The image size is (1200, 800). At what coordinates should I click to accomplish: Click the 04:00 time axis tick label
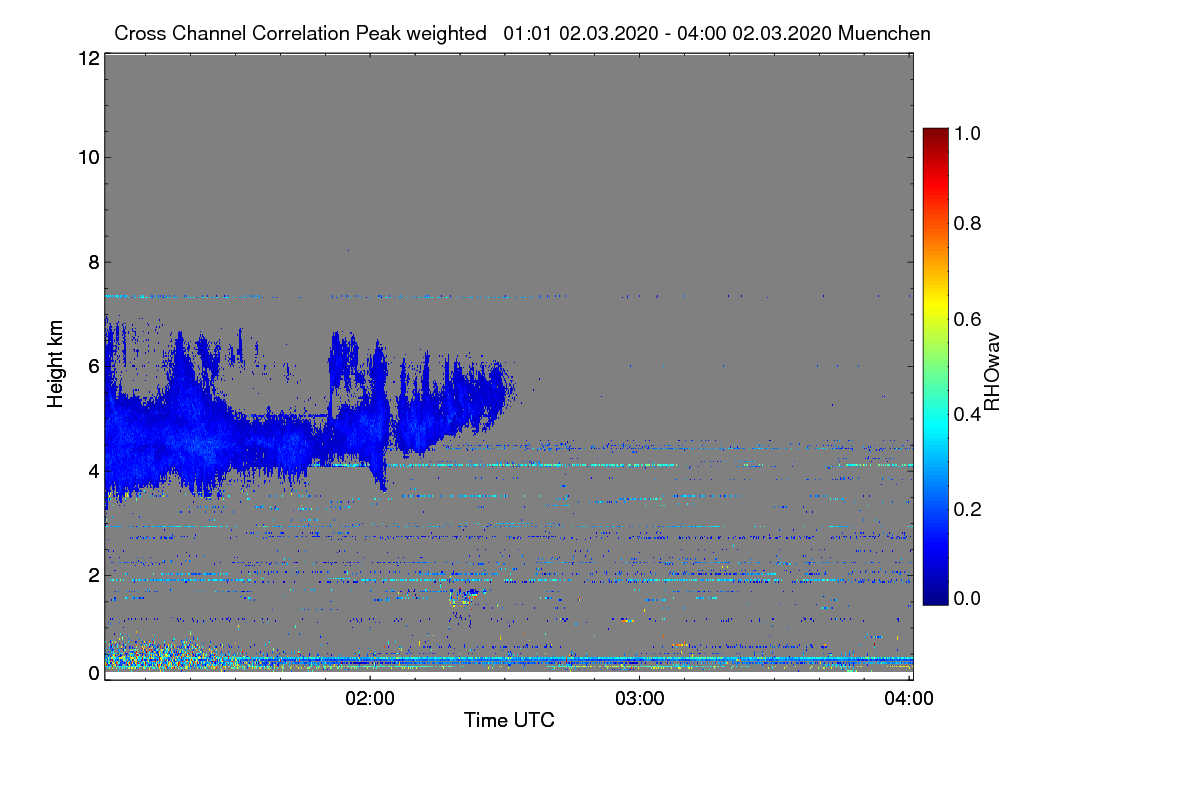click(909, 699)
